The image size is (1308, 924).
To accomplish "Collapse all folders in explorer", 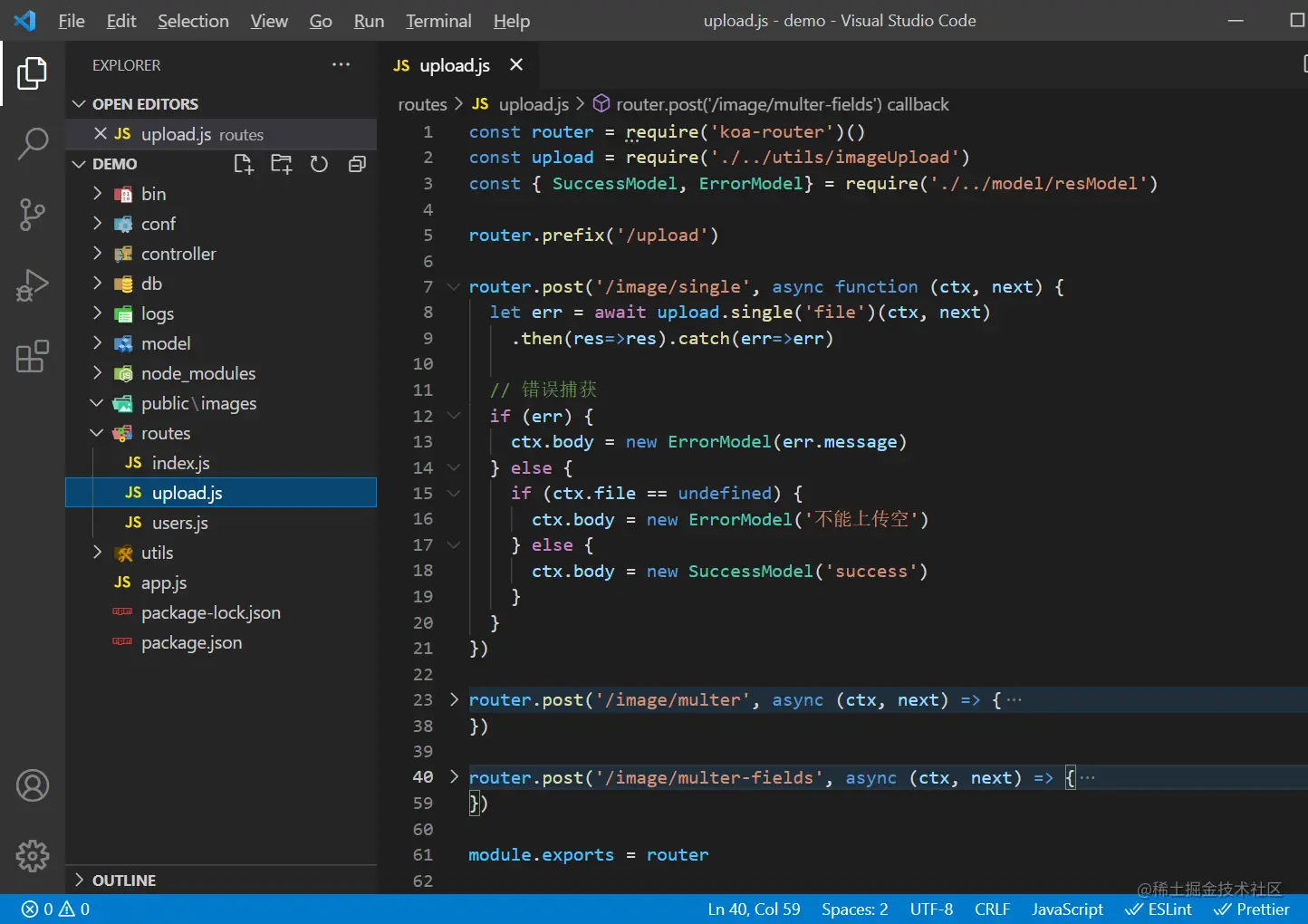I will pos(357,164).
